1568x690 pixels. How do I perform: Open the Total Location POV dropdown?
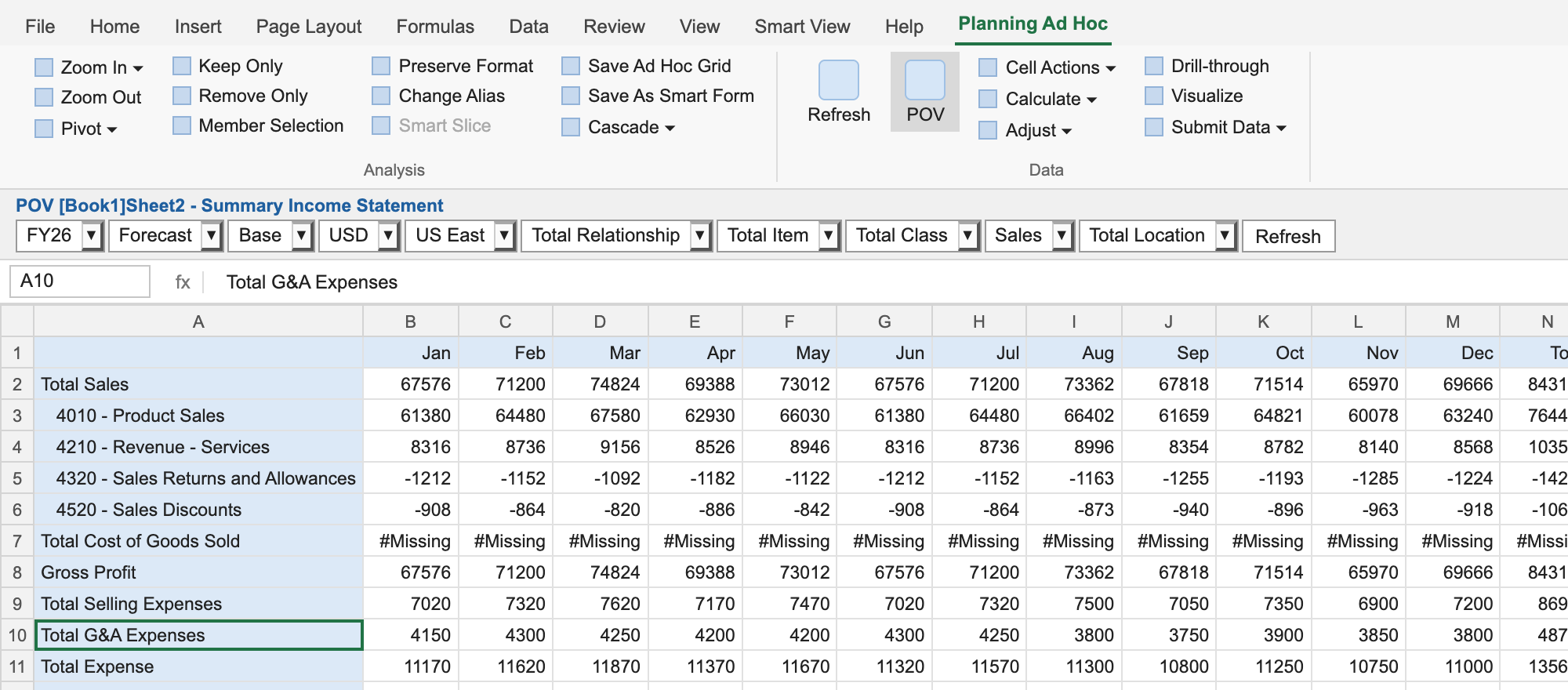coord(1225,235)
